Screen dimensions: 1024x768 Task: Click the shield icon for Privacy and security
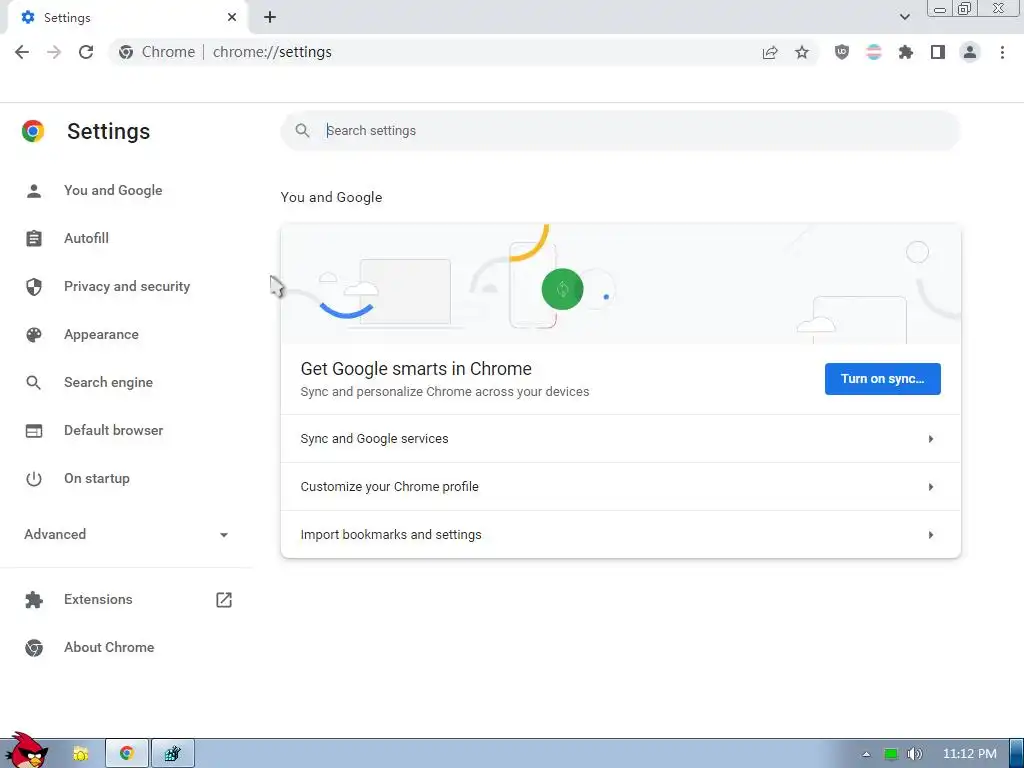click(x=34, y=287)
